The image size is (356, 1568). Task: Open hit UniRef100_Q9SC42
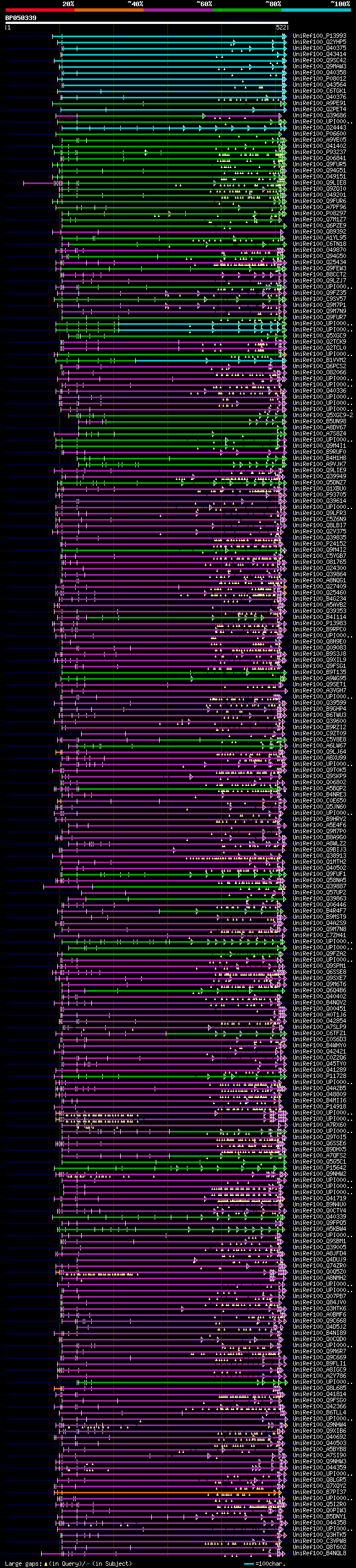pyautogui.click(x=319, y=60)
